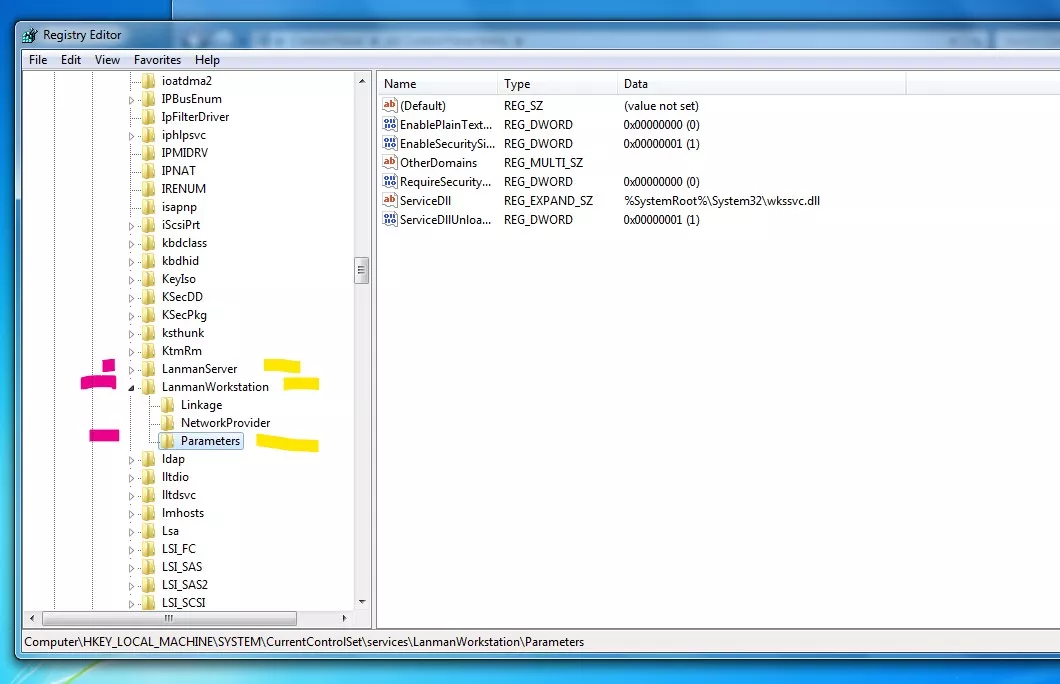This screenshot has width=1060, height=684.
Task: Click the LanmanWorkstation folder icon
Action: tap(148, 387)
